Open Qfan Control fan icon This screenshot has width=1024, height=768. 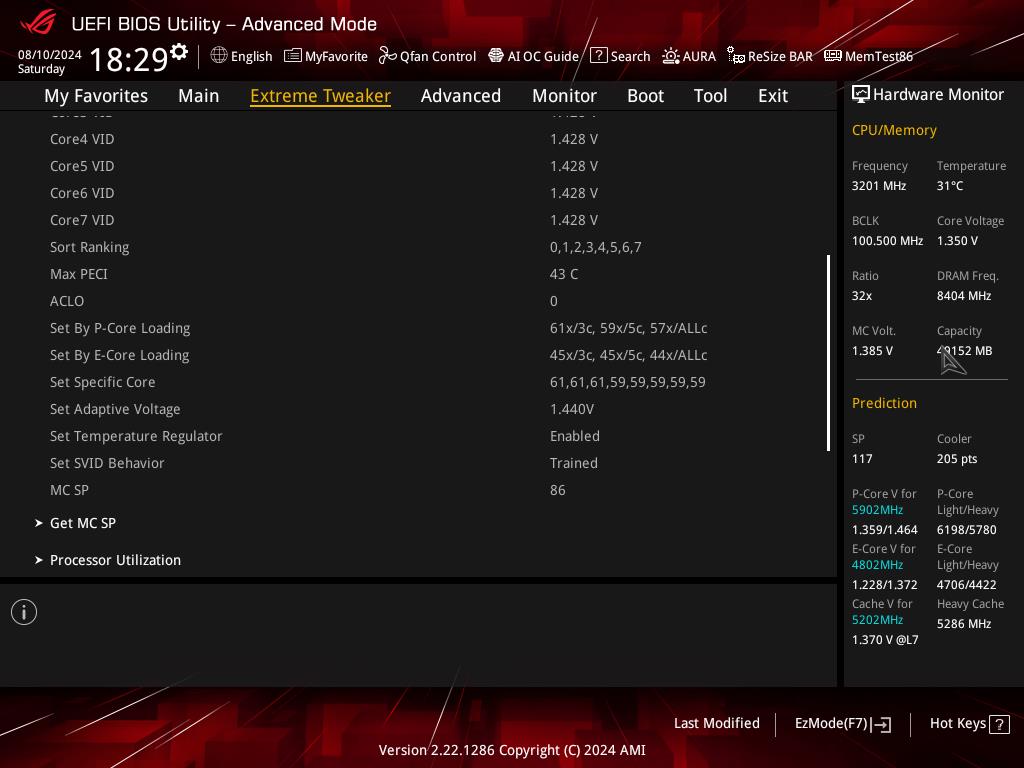click(x=387, y=56)
